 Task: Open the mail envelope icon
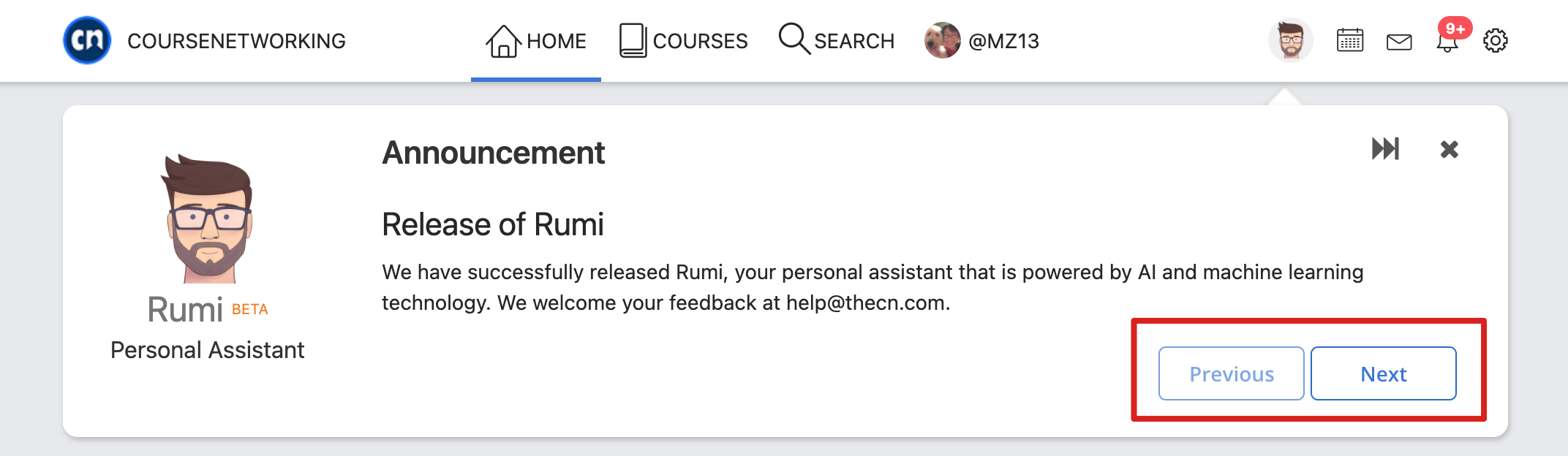[1399, 42]
